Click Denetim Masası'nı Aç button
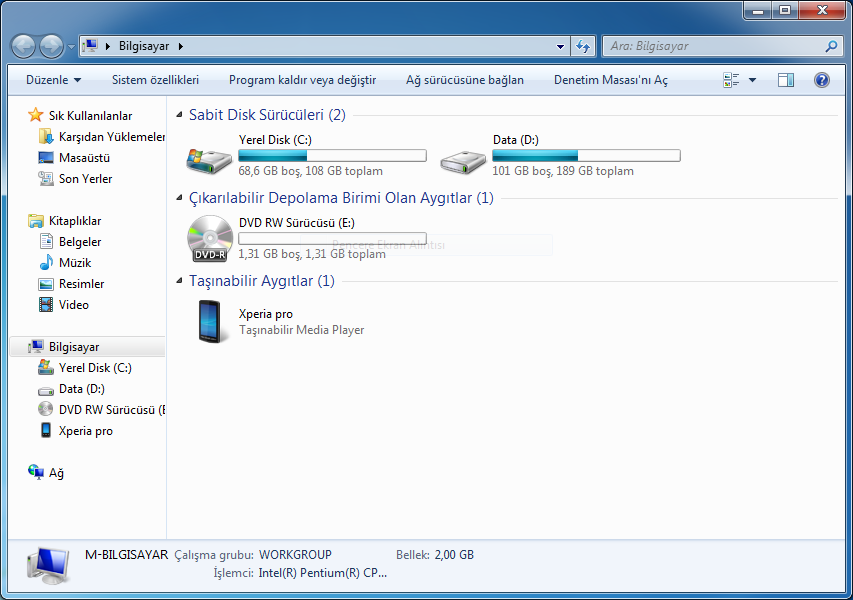853x600 pixels. (x=611, y=80)
